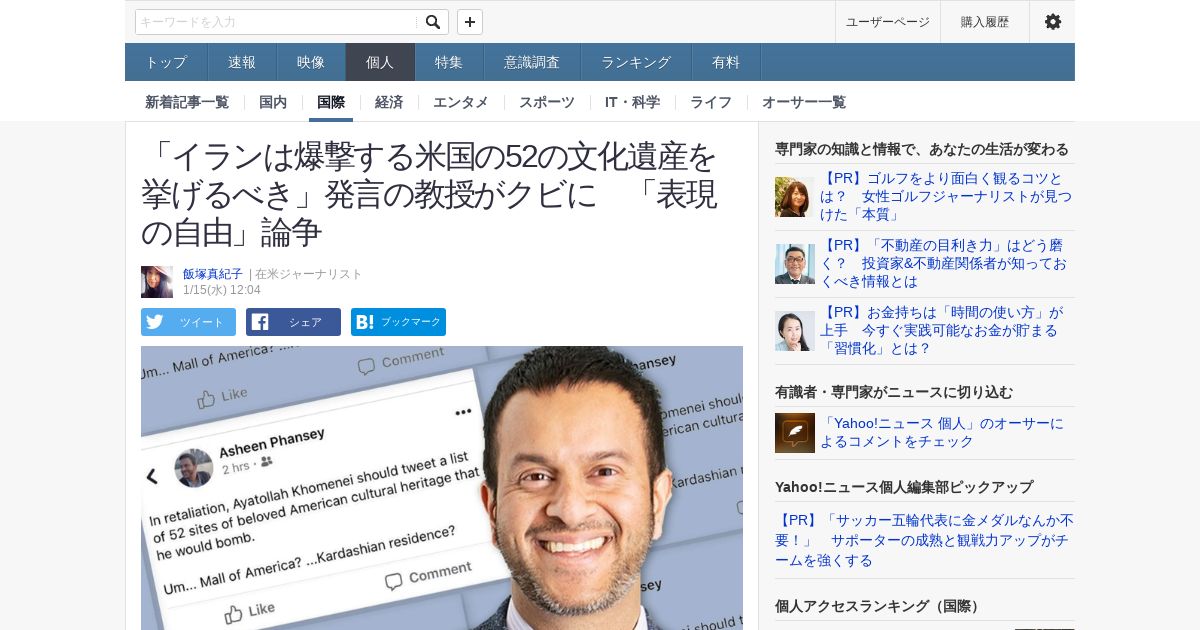Open the 意識調査 tab
Image resolution: width=1200 pixels, height=630 pixels.
(532, 62)
